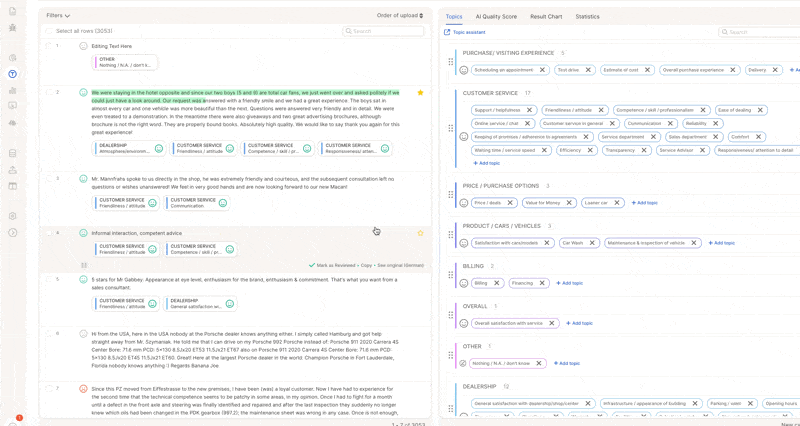Open the bar chart icon in left sidebar
This screenshot has height=426, width=800.
(13, 90)
